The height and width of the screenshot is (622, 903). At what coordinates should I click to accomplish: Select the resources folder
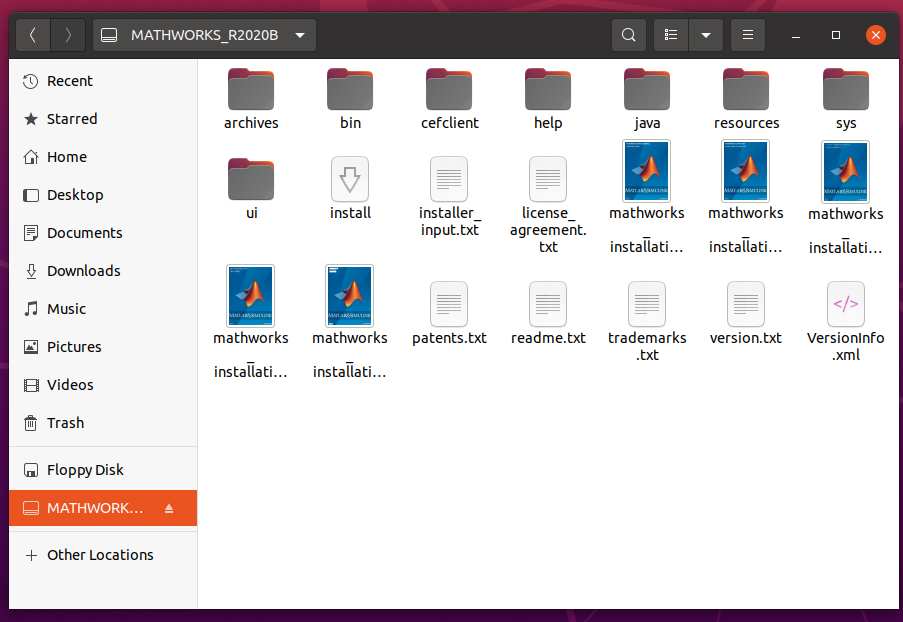(x=746, y=99)
